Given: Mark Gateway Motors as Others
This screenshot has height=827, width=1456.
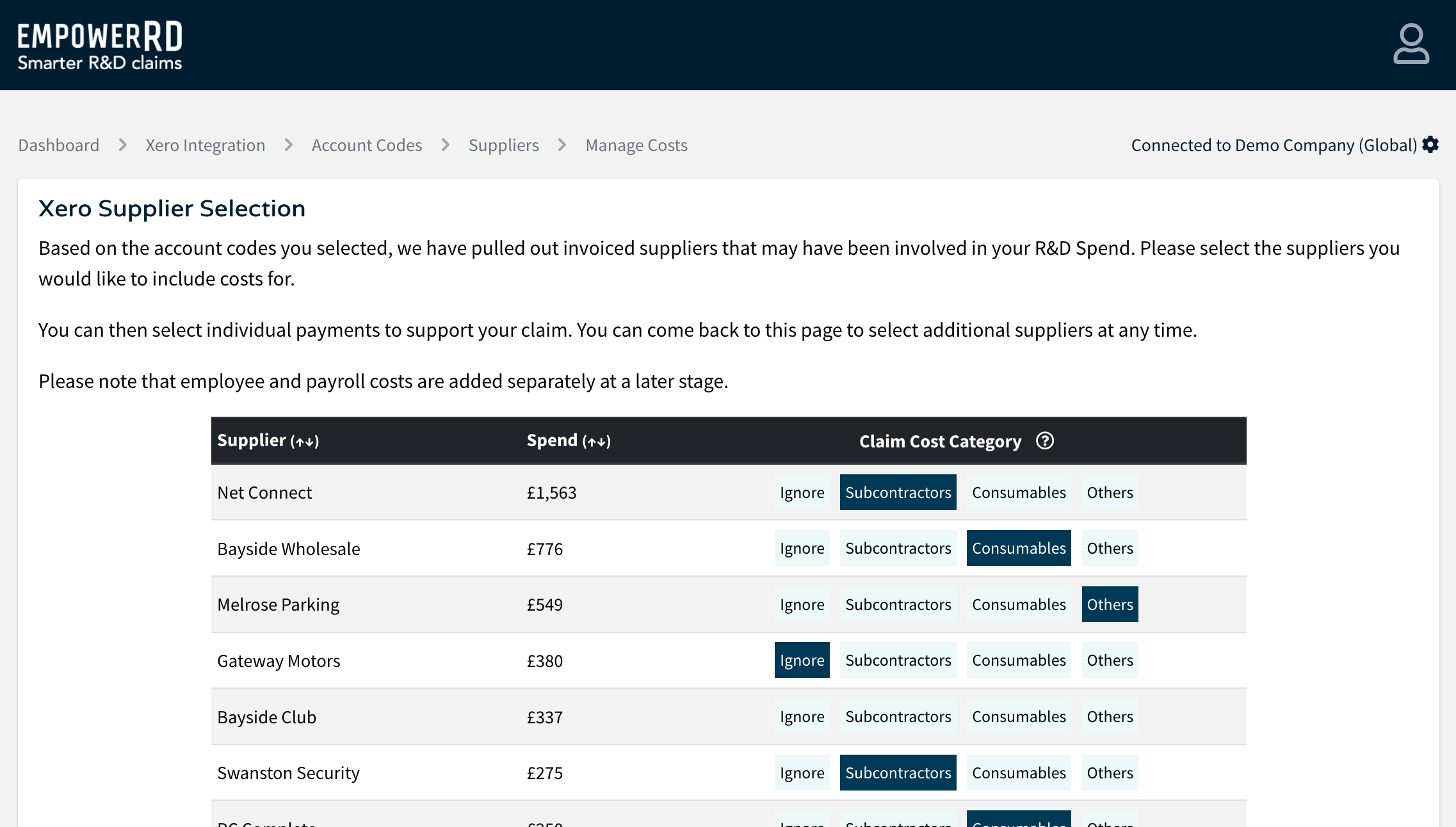Looking at the screenshot, I should (1110, 660).
